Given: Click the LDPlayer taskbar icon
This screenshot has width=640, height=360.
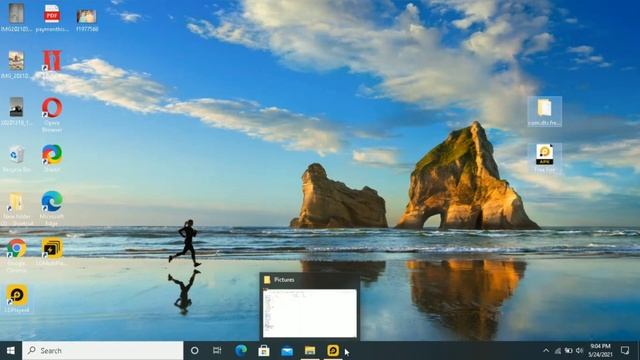Looking at the screenshot, I should coord(333,351).
